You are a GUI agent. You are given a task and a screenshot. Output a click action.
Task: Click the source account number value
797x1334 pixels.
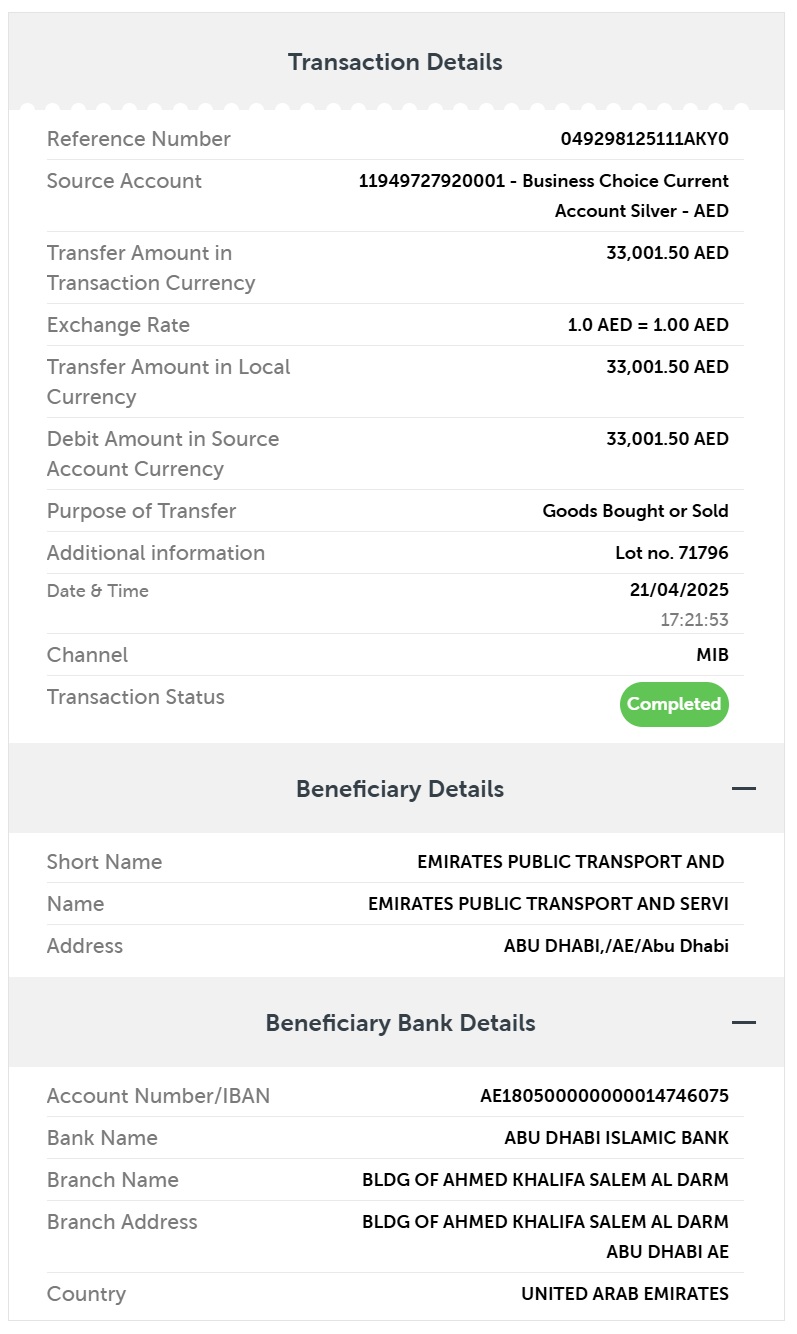pos(544,196)
